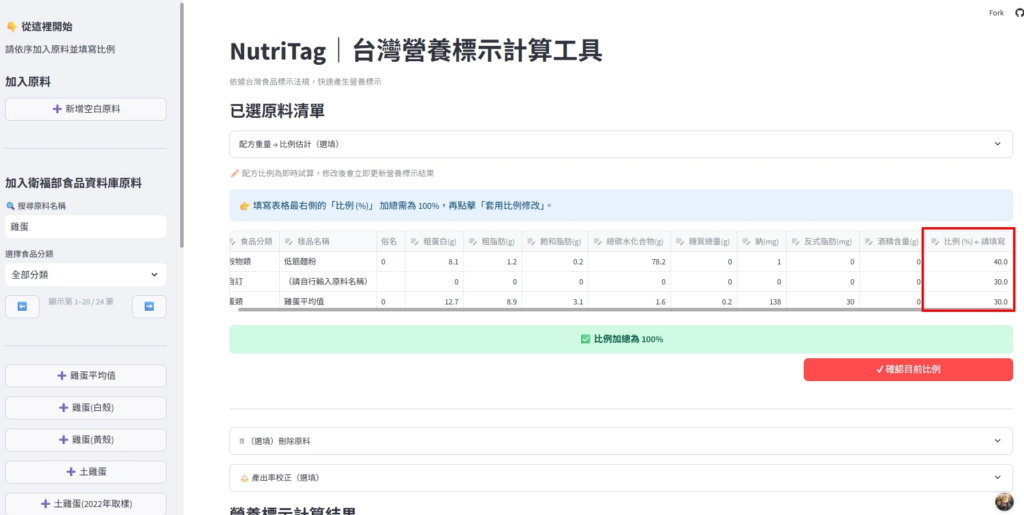Select the 8.9 fat cell of 雞蛋平均值
The height and width of the screenshot is (515, 1024).
492,302
